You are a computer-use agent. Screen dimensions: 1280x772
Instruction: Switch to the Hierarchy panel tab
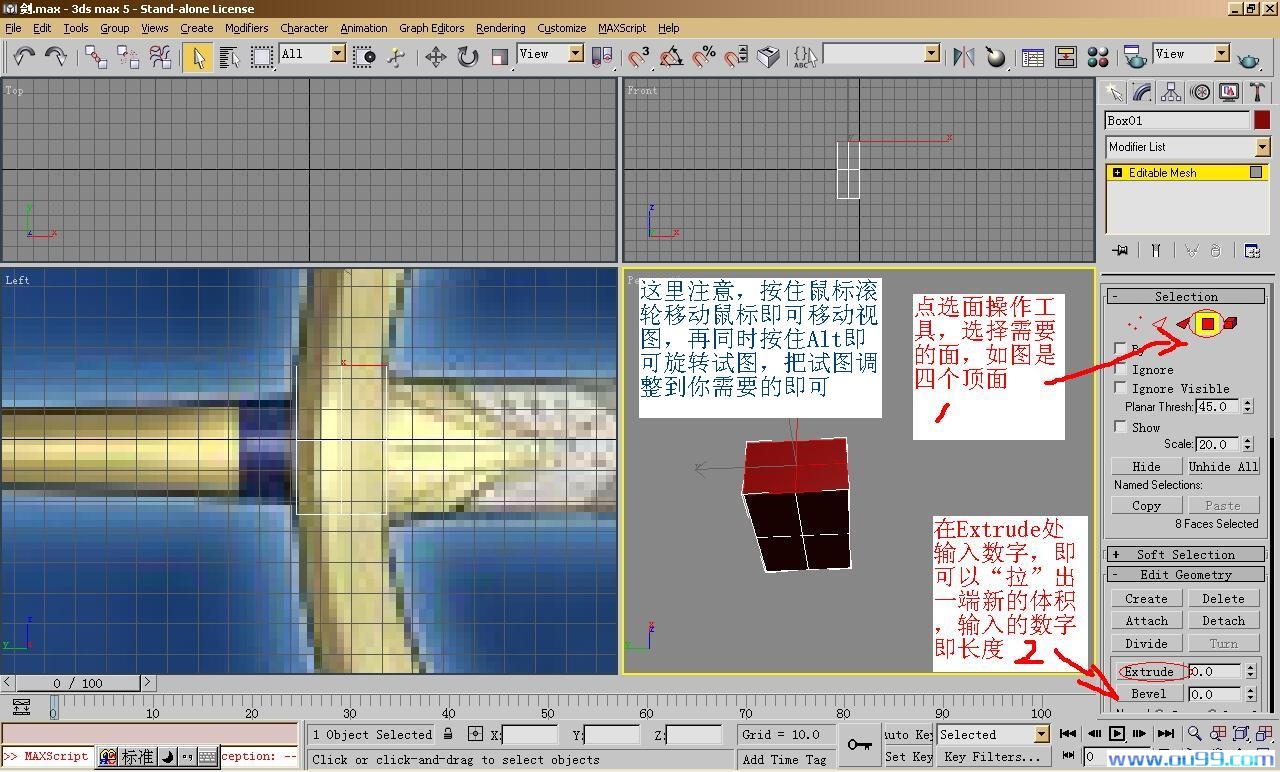pyautogui.click(x=1171, y=92)
